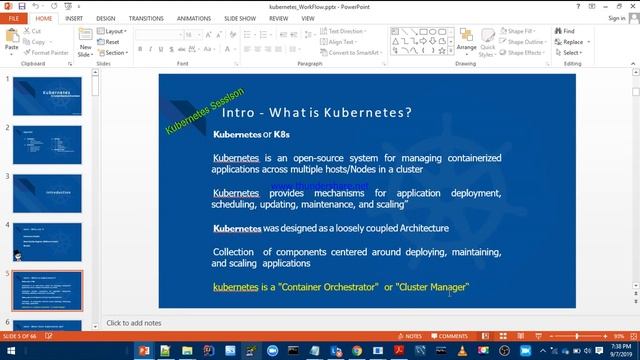Click the 'Click to add notes' field
This screenshot has width=640, height=360.
pos(134,323)
